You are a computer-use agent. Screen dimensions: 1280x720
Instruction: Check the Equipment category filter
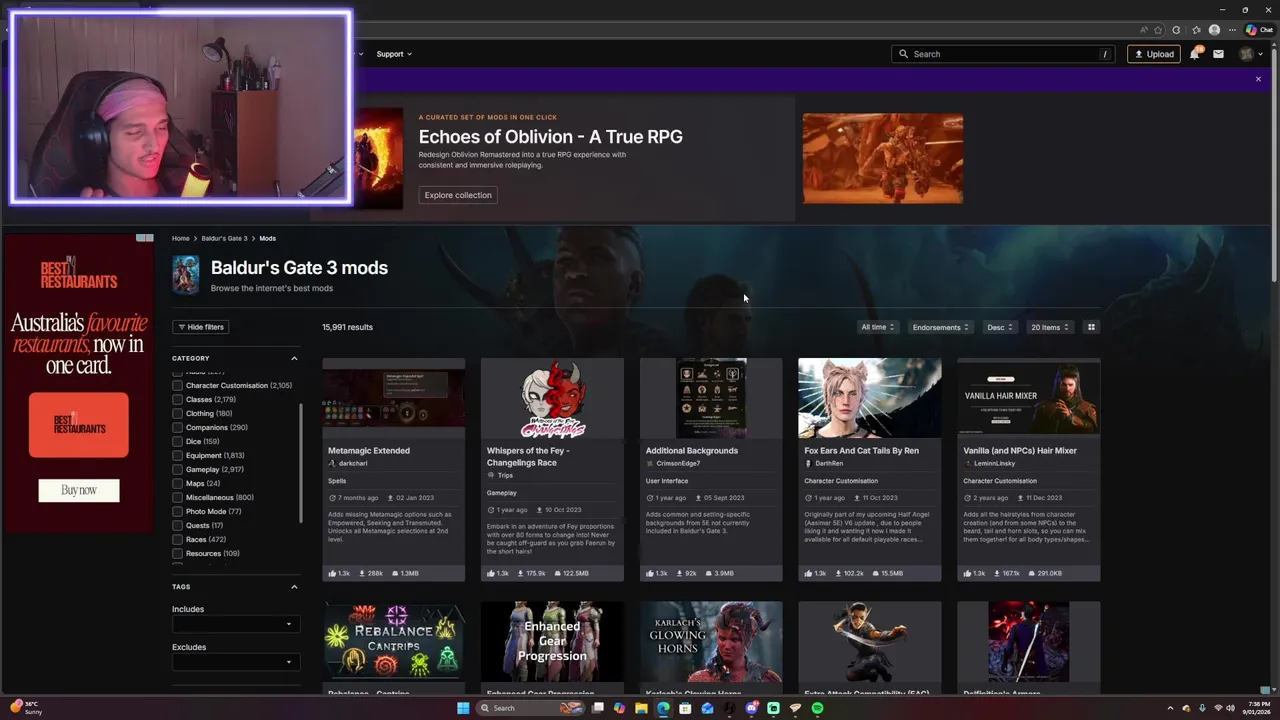tap(177, 455)
